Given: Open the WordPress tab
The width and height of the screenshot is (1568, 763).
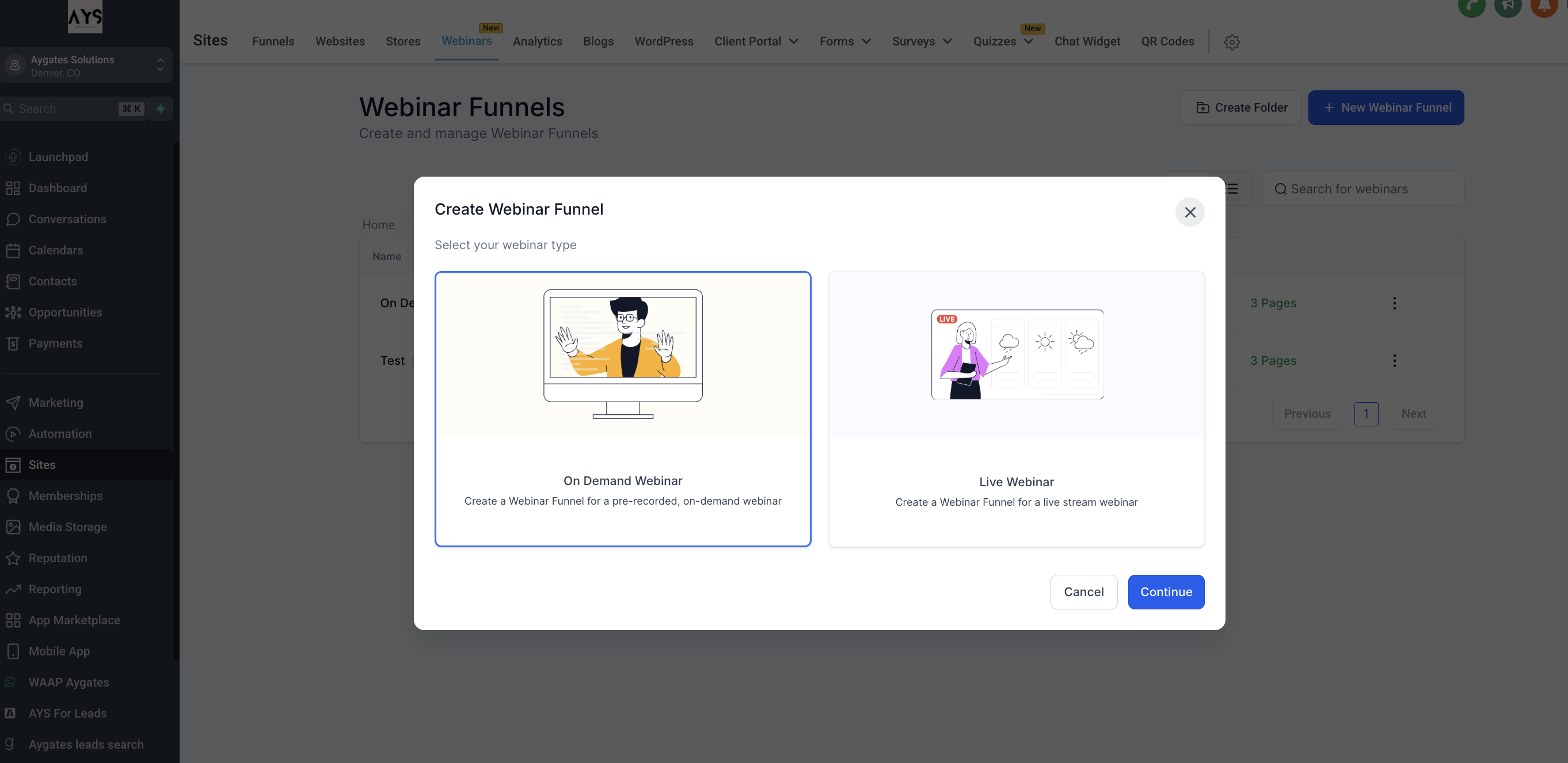Looking at the screenshot, I should coord(664,41).
